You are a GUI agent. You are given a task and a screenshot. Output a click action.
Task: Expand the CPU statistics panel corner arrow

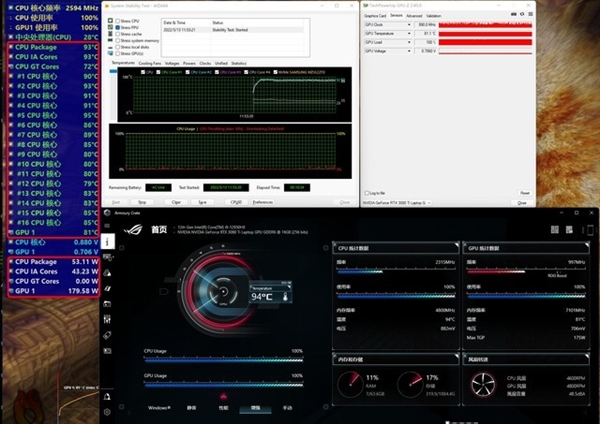(x=457, y=245)
